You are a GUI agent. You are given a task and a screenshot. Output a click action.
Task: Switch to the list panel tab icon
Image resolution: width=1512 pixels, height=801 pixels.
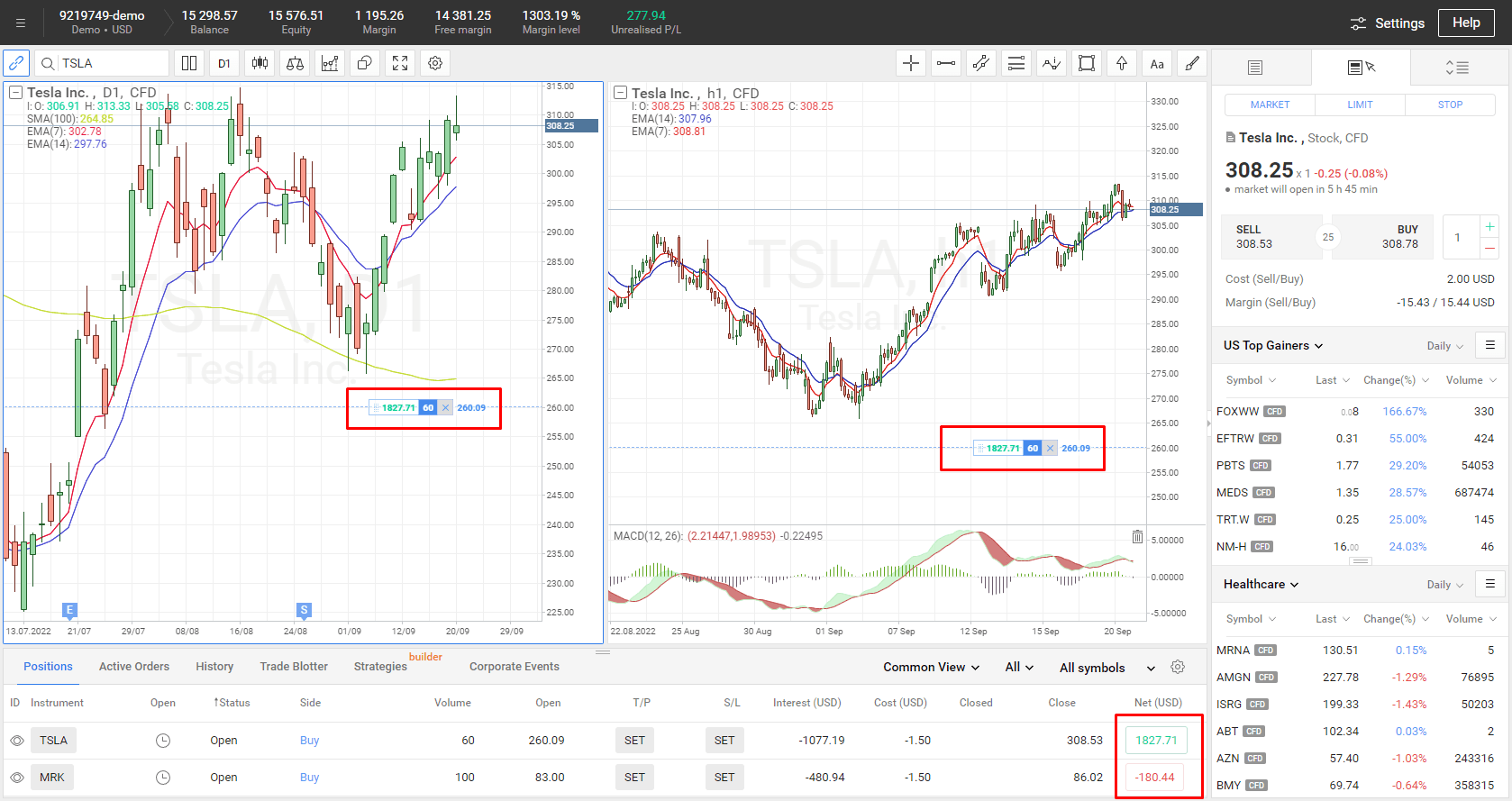point(1255,68)
